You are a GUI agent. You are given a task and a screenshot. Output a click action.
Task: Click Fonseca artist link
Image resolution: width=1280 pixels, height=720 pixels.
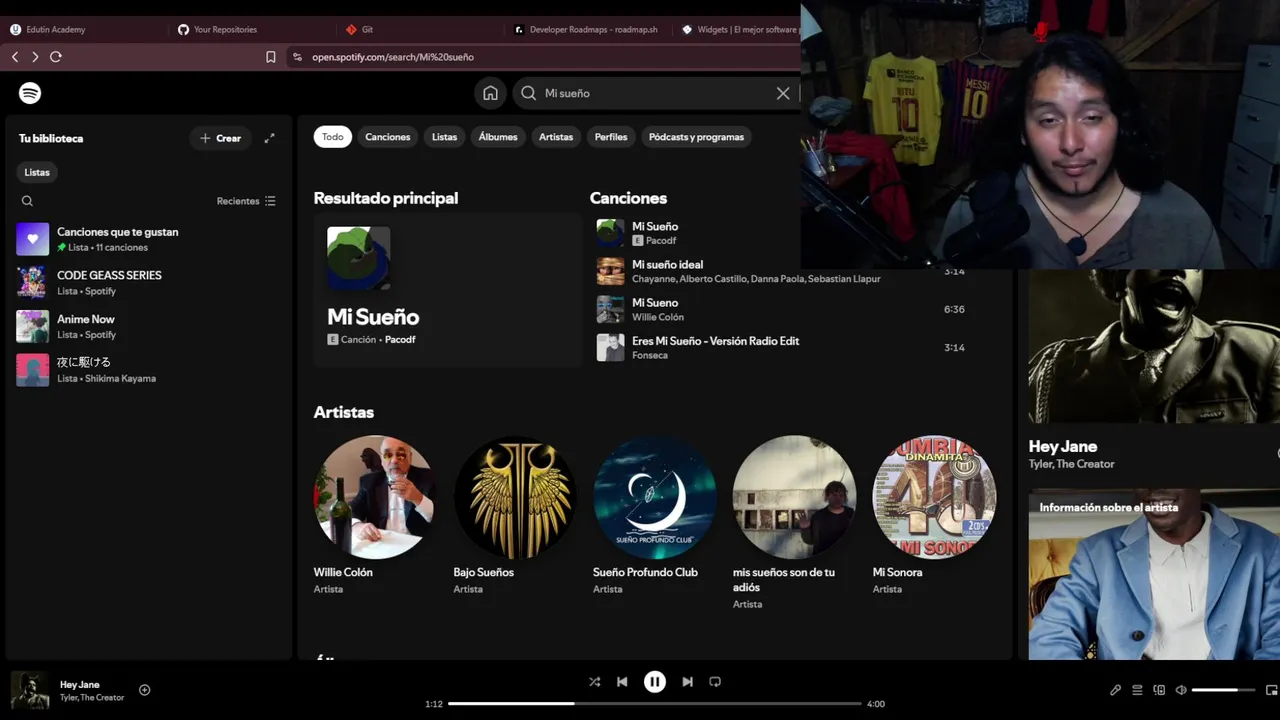pos(650,355)
